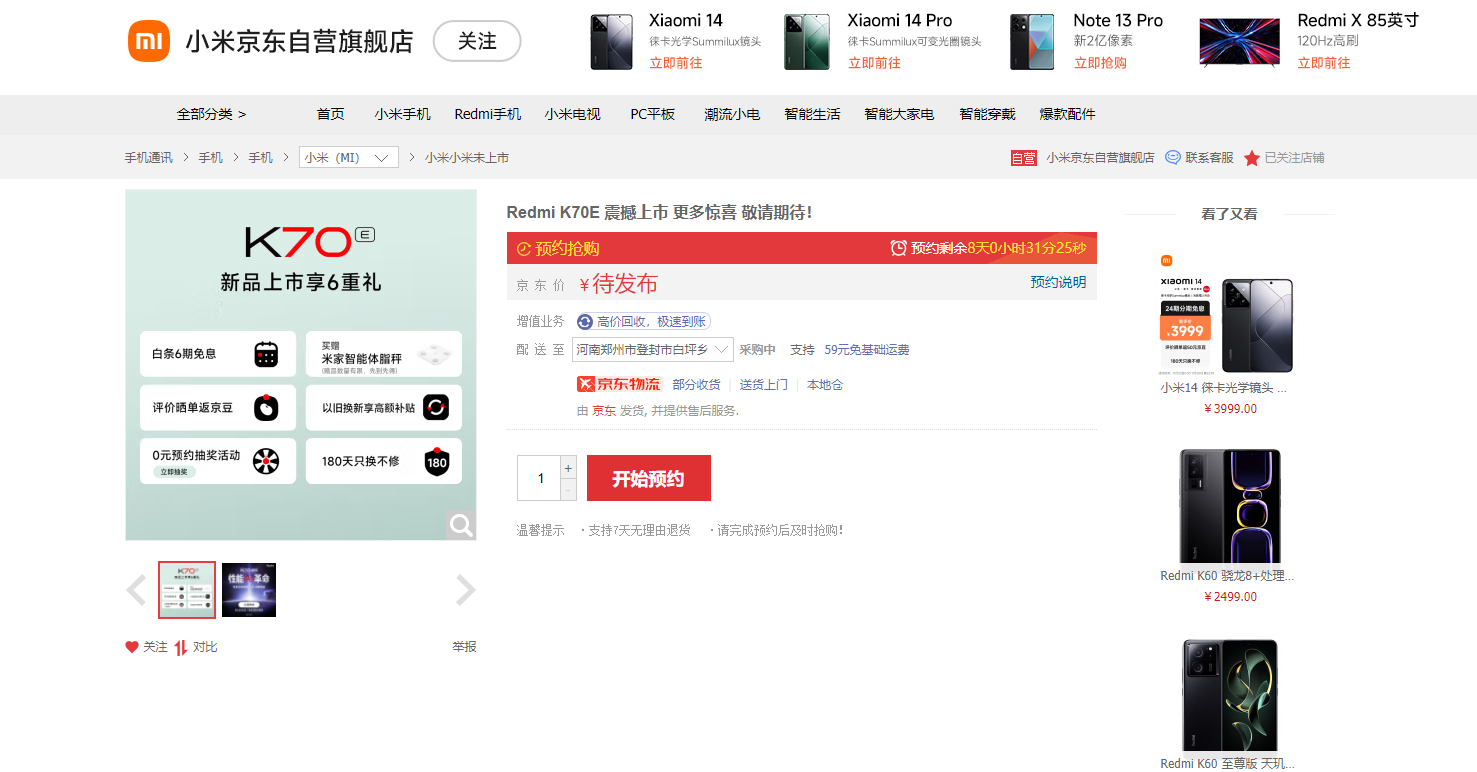Click 联系客服 chat icon
1477x772 pixels.
1173,158
